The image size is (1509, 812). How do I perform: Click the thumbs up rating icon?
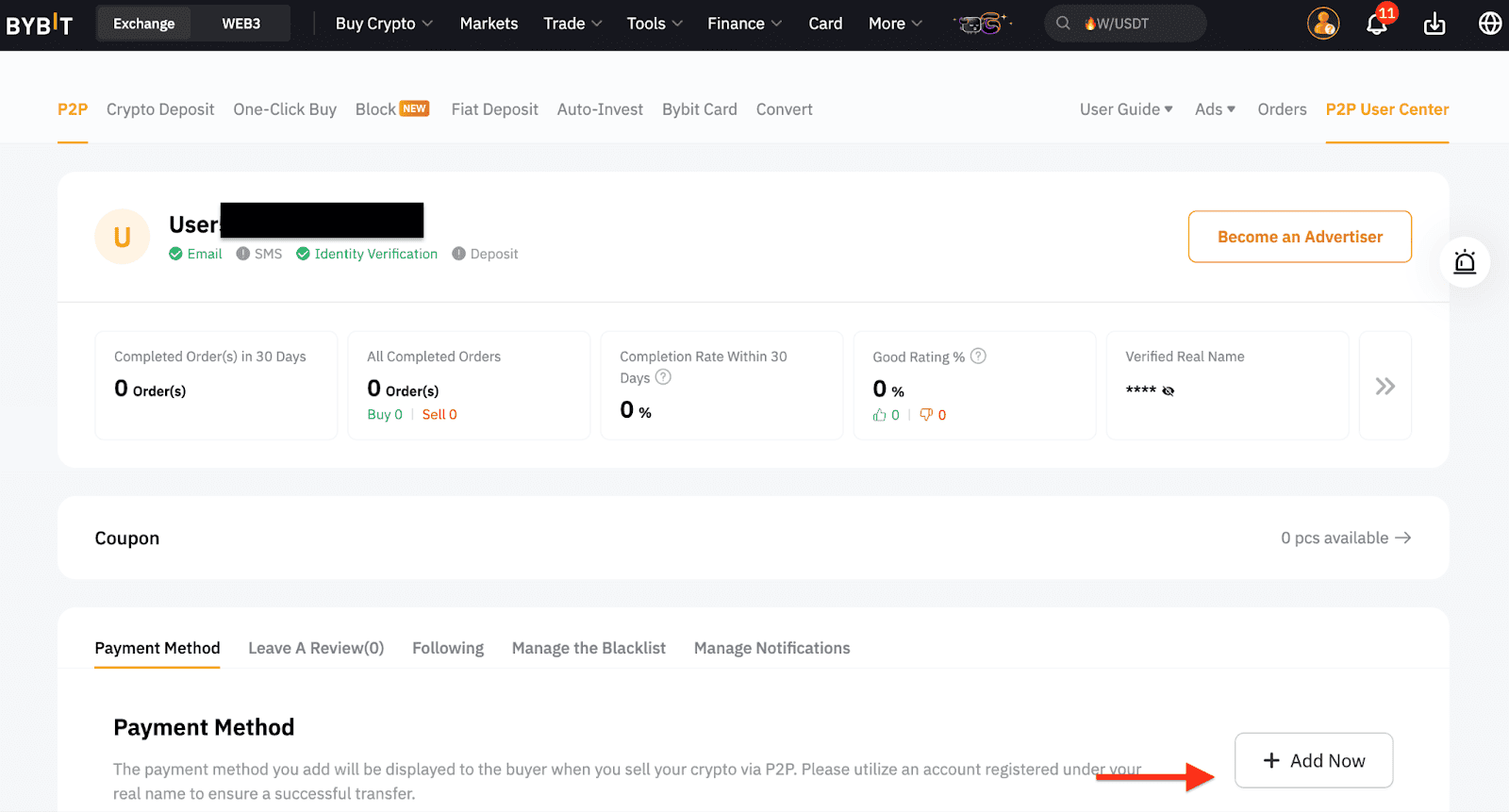[x=879, y=415]
